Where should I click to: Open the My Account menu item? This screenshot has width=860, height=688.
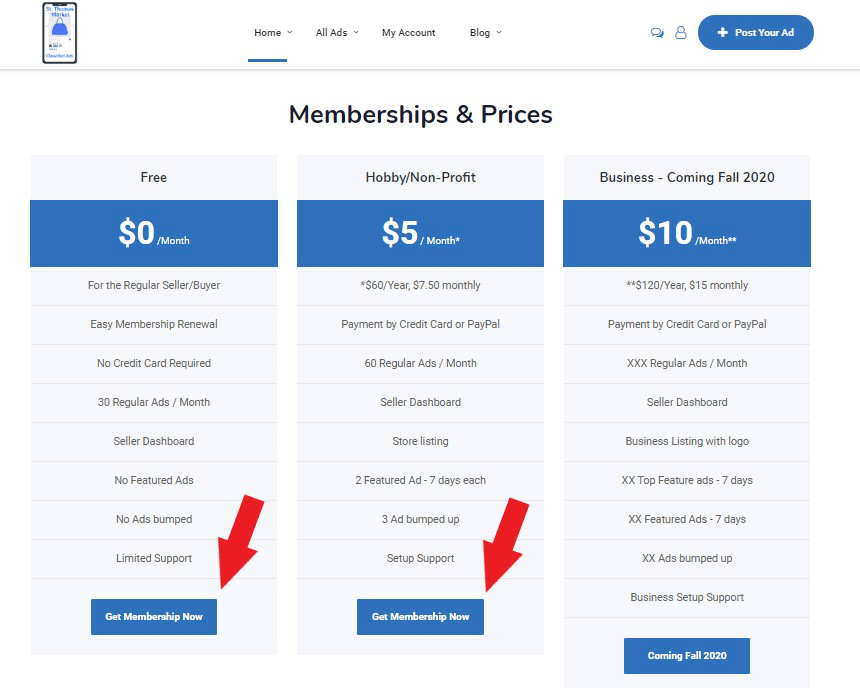coord(409,33)
